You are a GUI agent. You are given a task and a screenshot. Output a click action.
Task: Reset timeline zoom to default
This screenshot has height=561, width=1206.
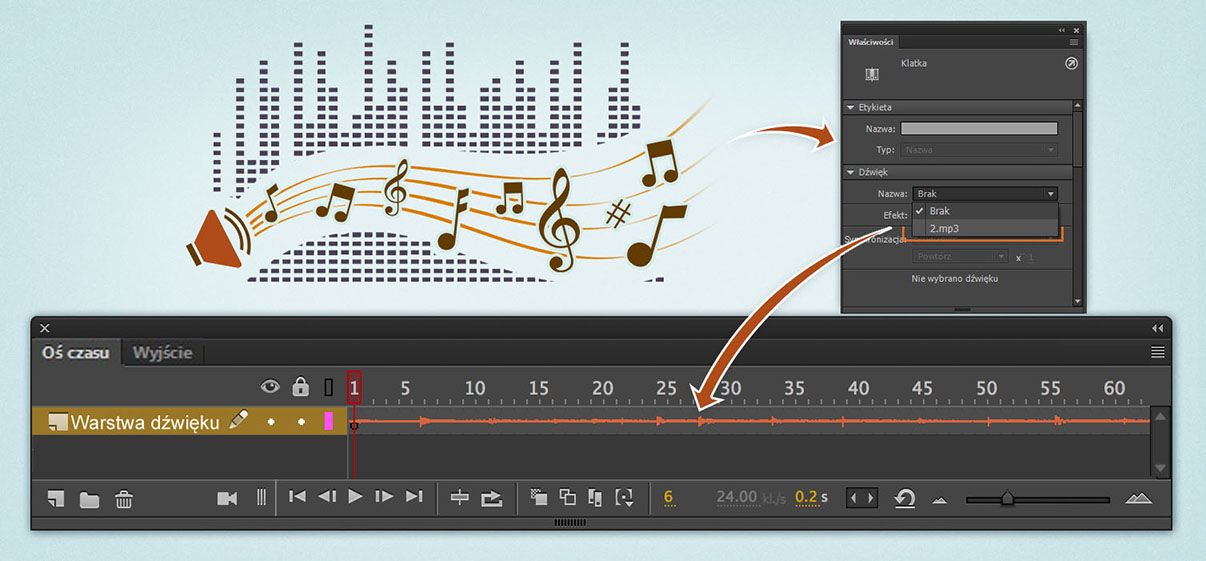click(905, 497)
